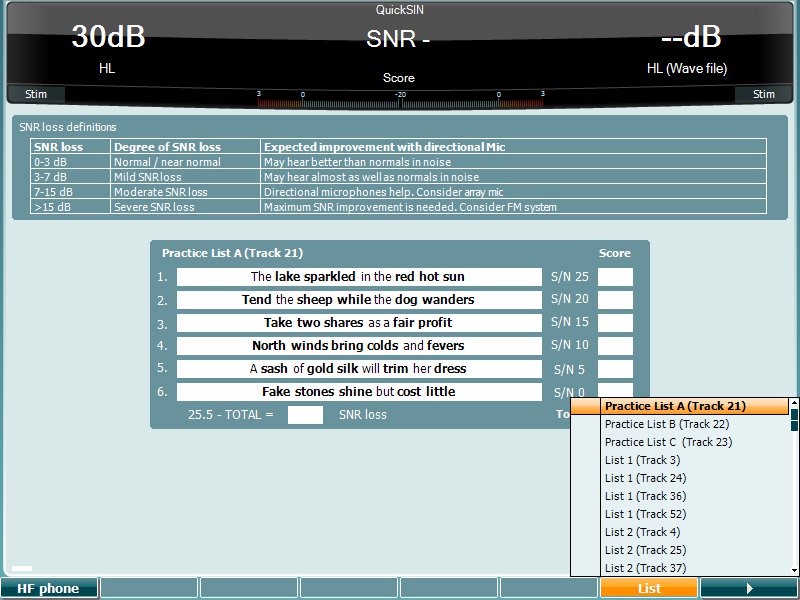Select List 1 (Track 36)
Screen dimensions: 800x600
click(x=680, y=496)
